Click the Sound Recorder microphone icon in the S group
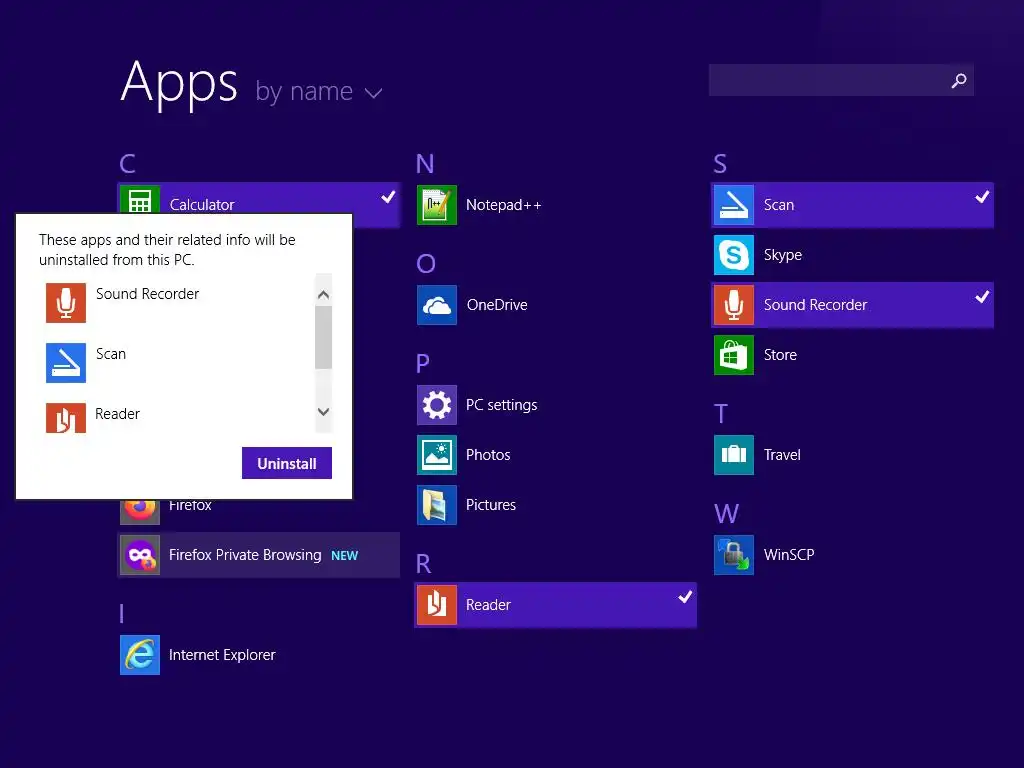This screenshot has height=768, width=1024. [734, 305]
